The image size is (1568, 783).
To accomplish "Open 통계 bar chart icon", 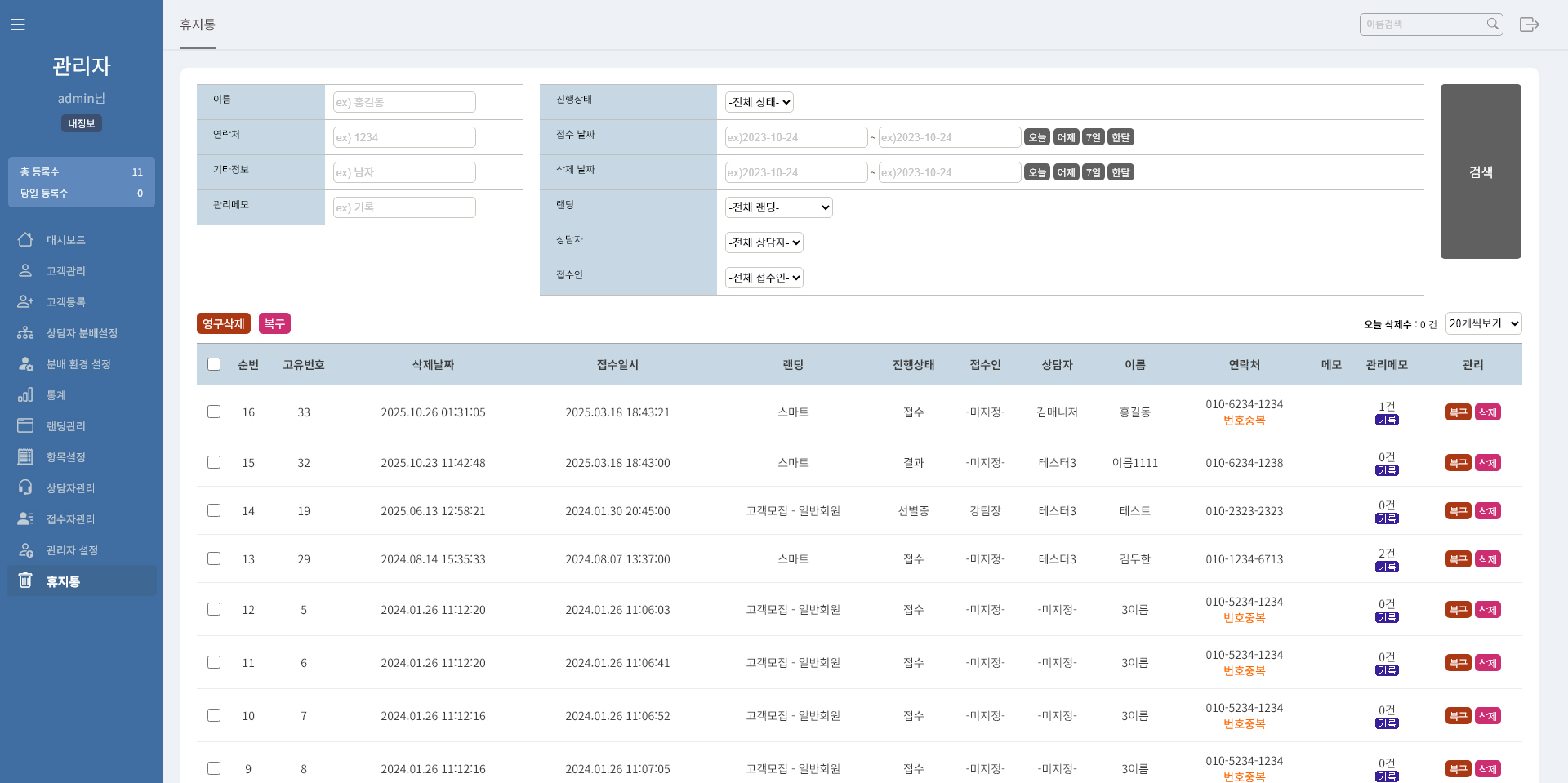I will (25, 394).
